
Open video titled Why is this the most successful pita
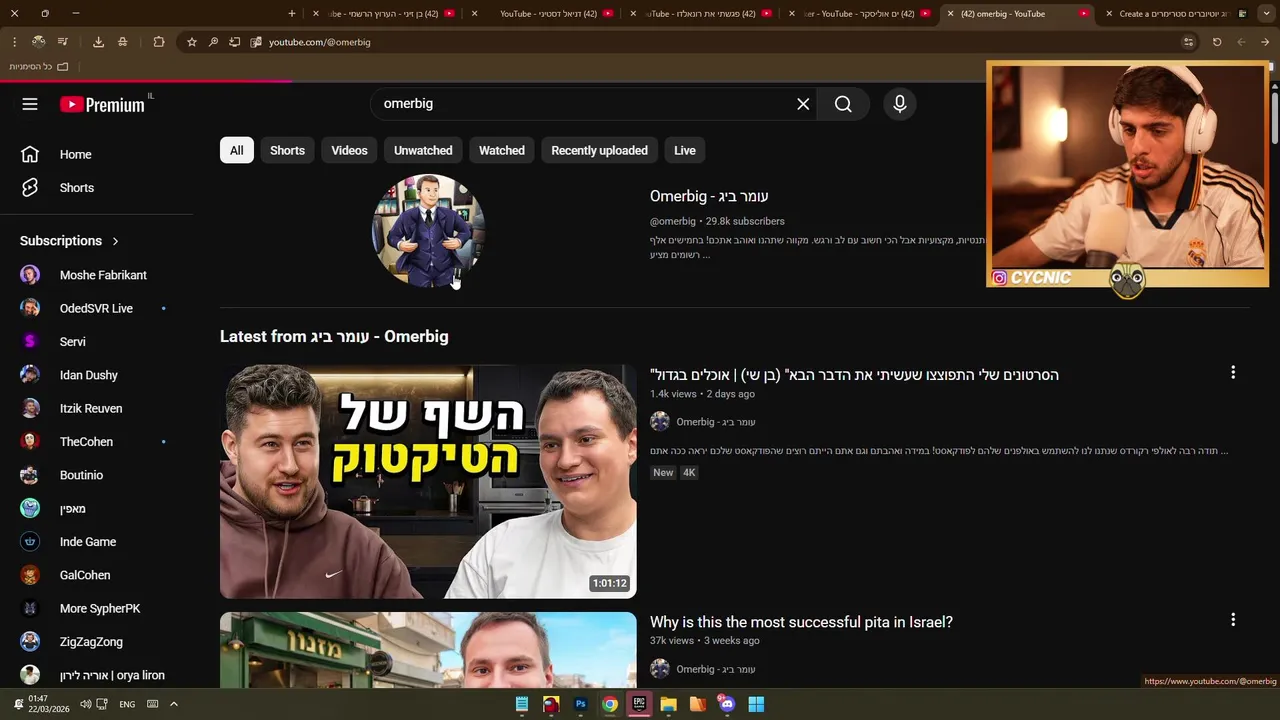point(801,622)
